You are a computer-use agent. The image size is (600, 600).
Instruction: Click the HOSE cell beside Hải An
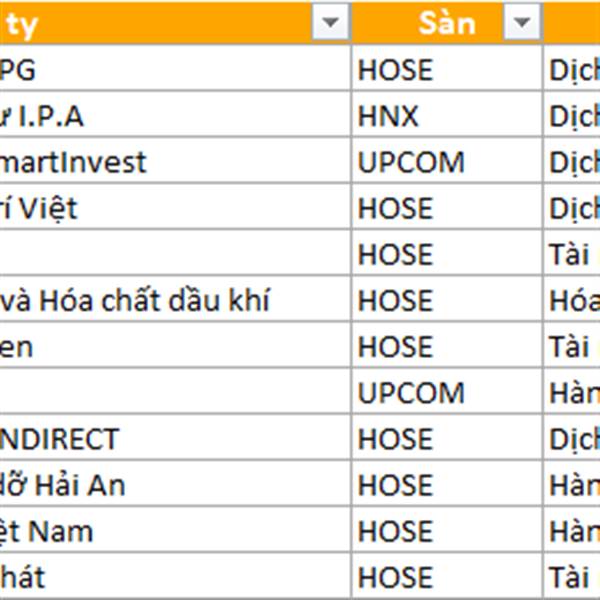447,483
